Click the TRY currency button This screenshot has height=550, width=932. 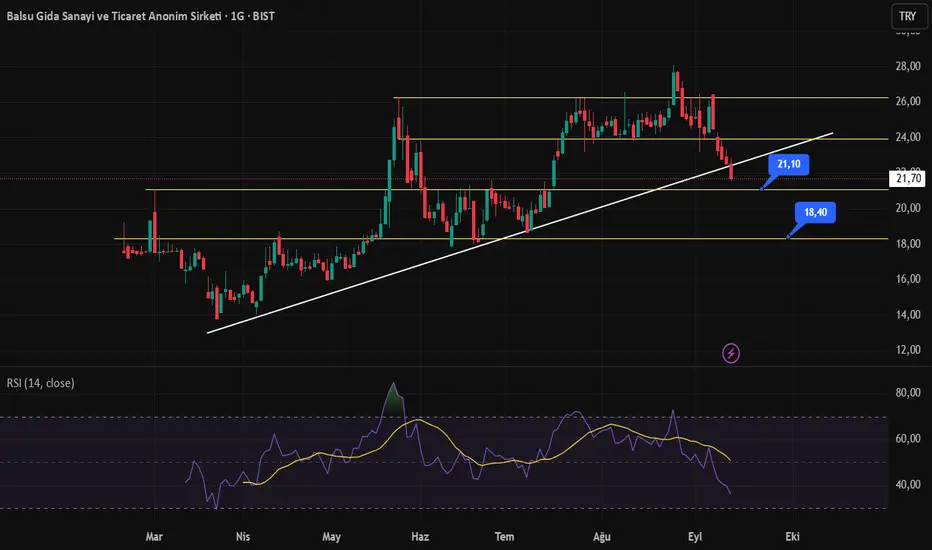tap(908, 17)
